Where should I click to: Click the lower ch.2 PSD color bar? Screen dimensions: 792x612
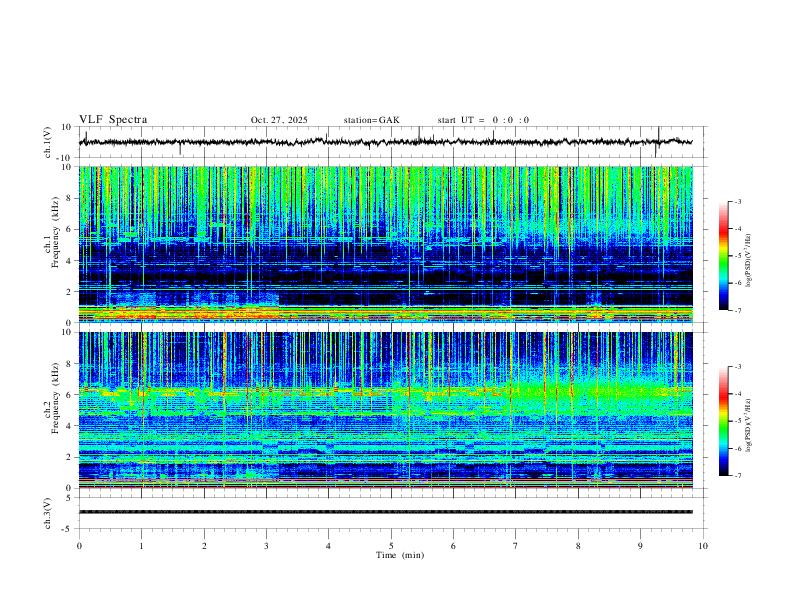click(723, 421)
